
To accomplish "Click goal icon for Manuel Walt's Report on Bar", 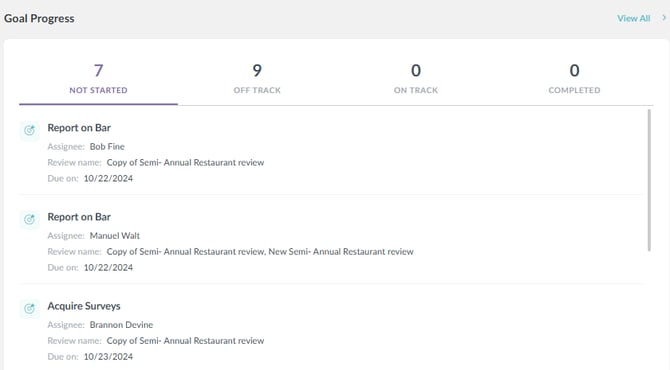I will pyautogui.click(x=29, y=220).
